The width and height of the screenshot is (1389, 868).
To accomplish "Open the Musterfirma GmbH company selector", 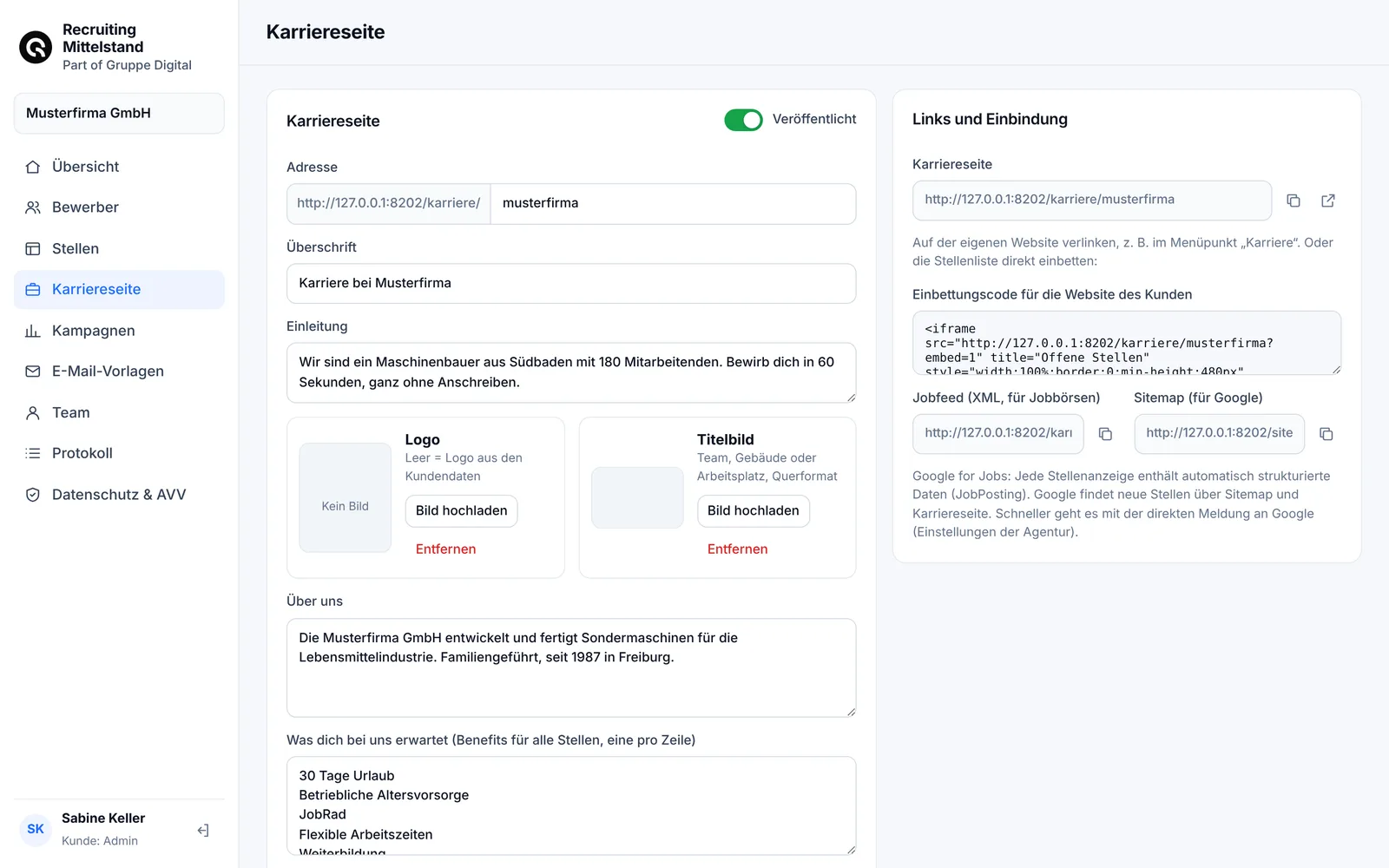I will click(x=119, y=114).
